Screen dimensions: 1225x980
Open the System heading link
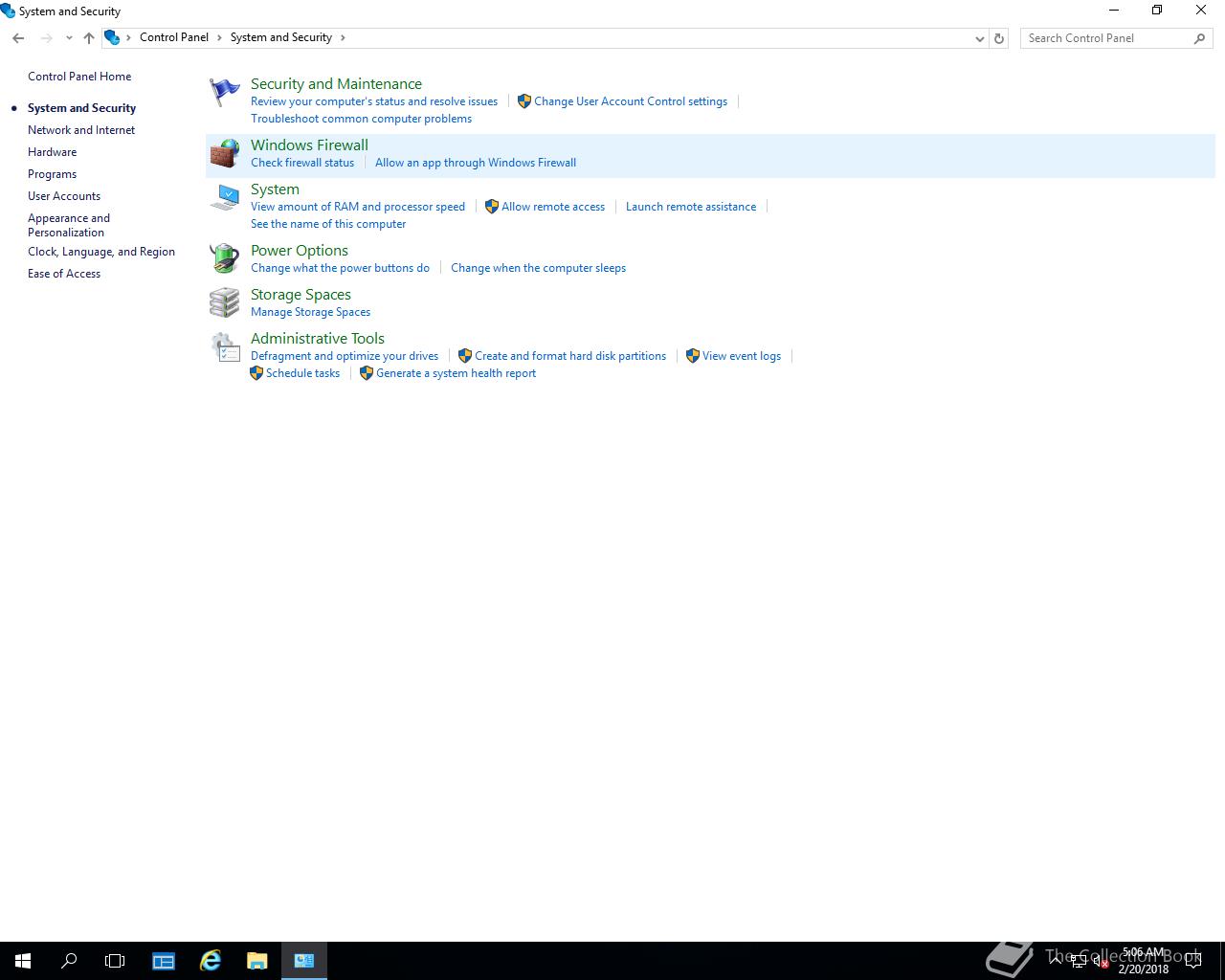[x=275, y=189]
